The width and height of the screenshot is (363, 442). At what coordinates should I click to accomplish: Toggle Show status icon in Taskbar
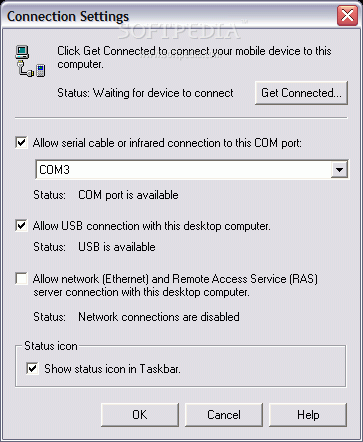point(32,368)
